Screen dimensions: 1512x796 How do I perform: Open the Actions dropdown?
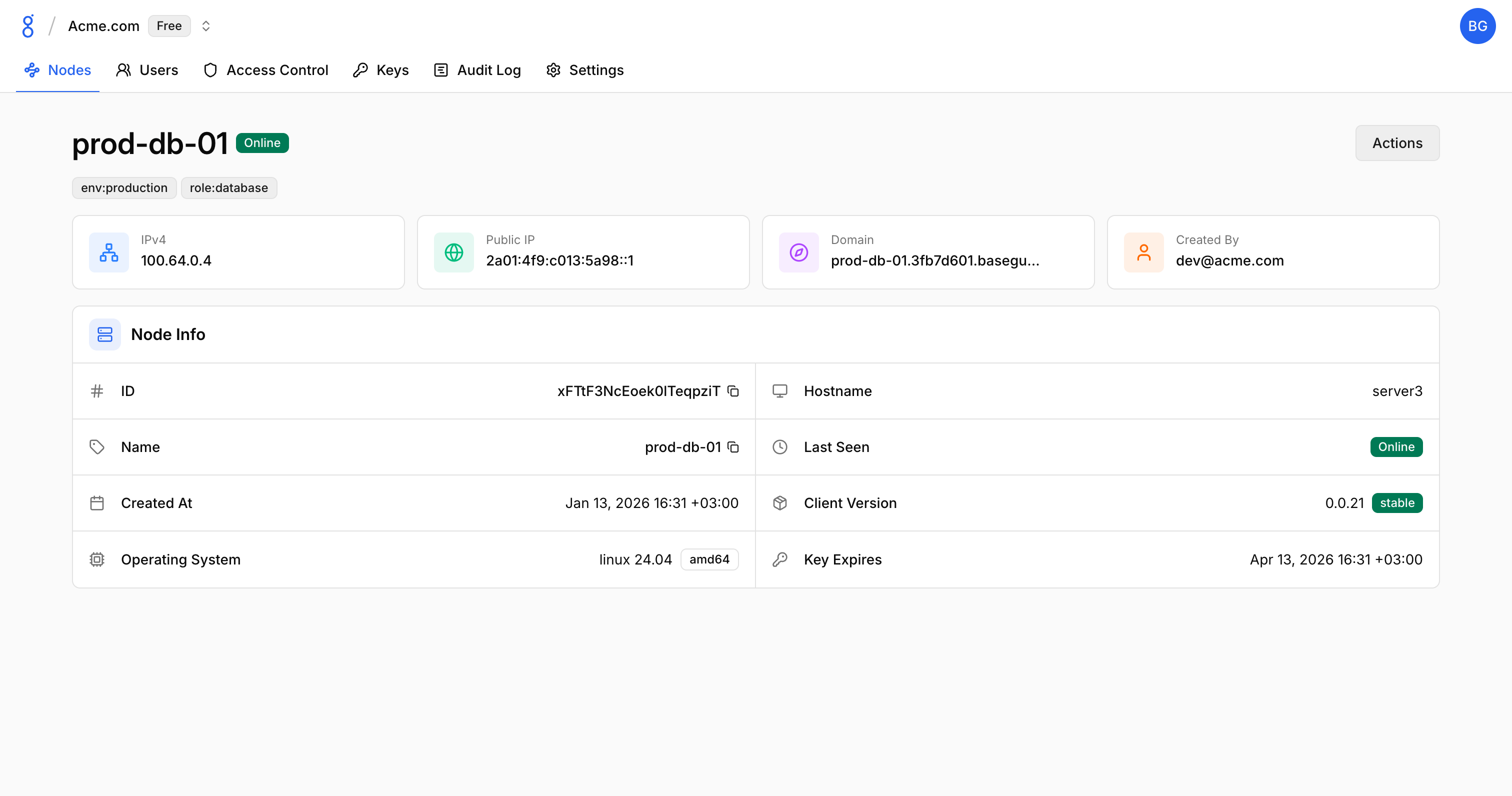tap(1397, 142)
